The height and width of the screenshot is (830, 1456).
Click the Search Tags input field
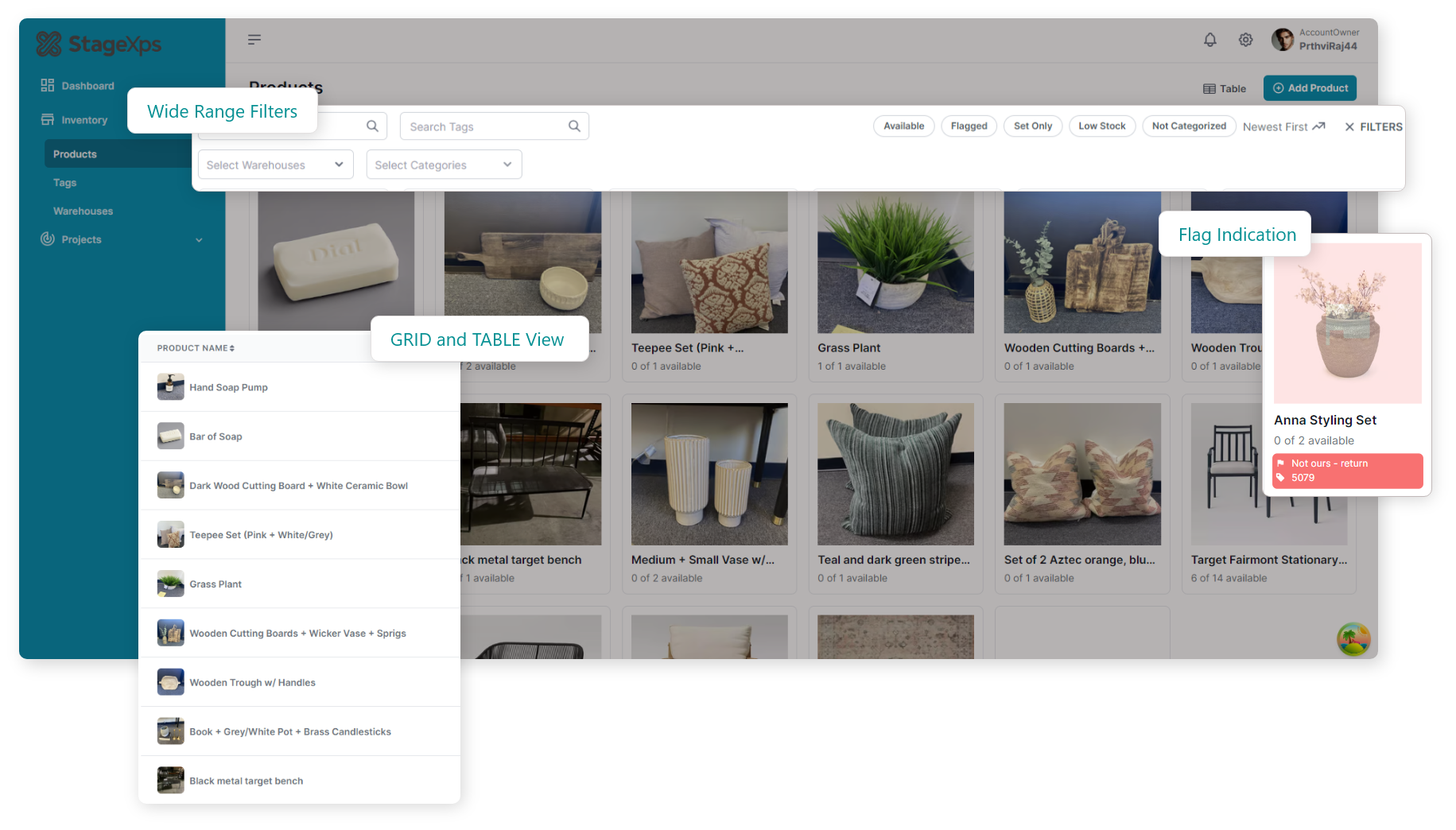pos(483,126)
